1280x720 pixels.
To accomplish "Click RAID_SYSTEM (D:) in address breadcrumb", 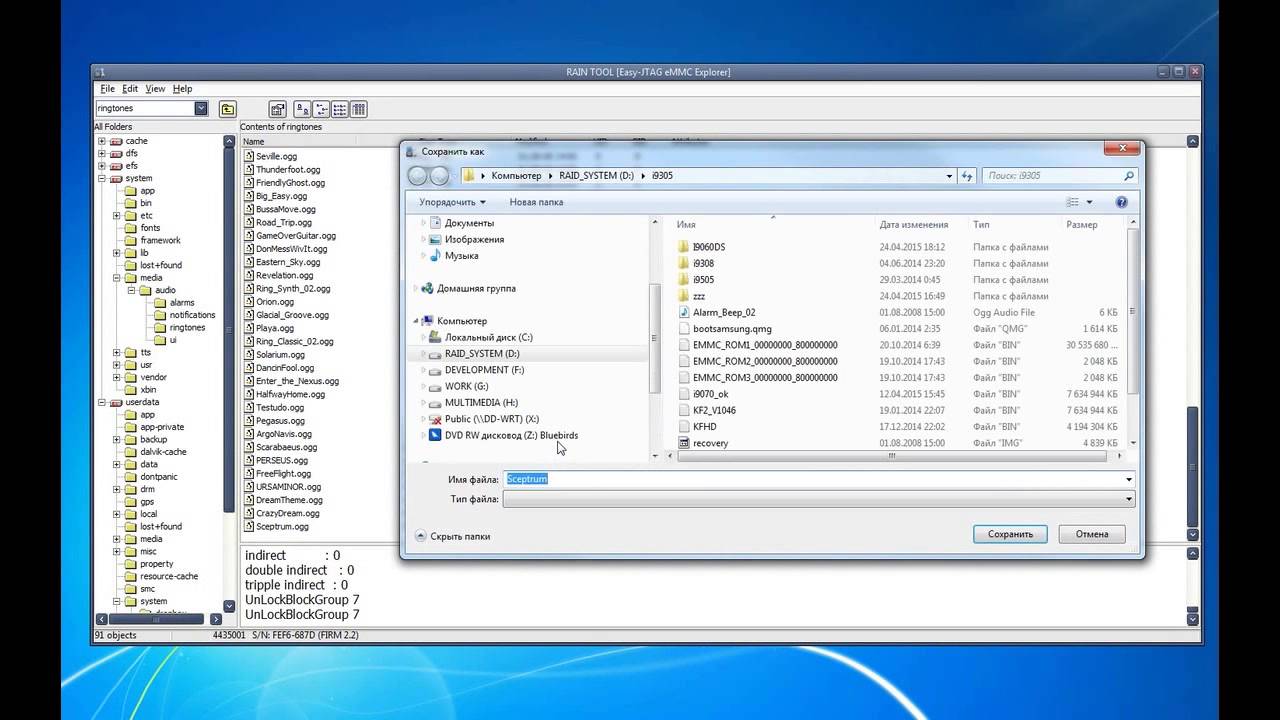I will (x=595, y=176).
